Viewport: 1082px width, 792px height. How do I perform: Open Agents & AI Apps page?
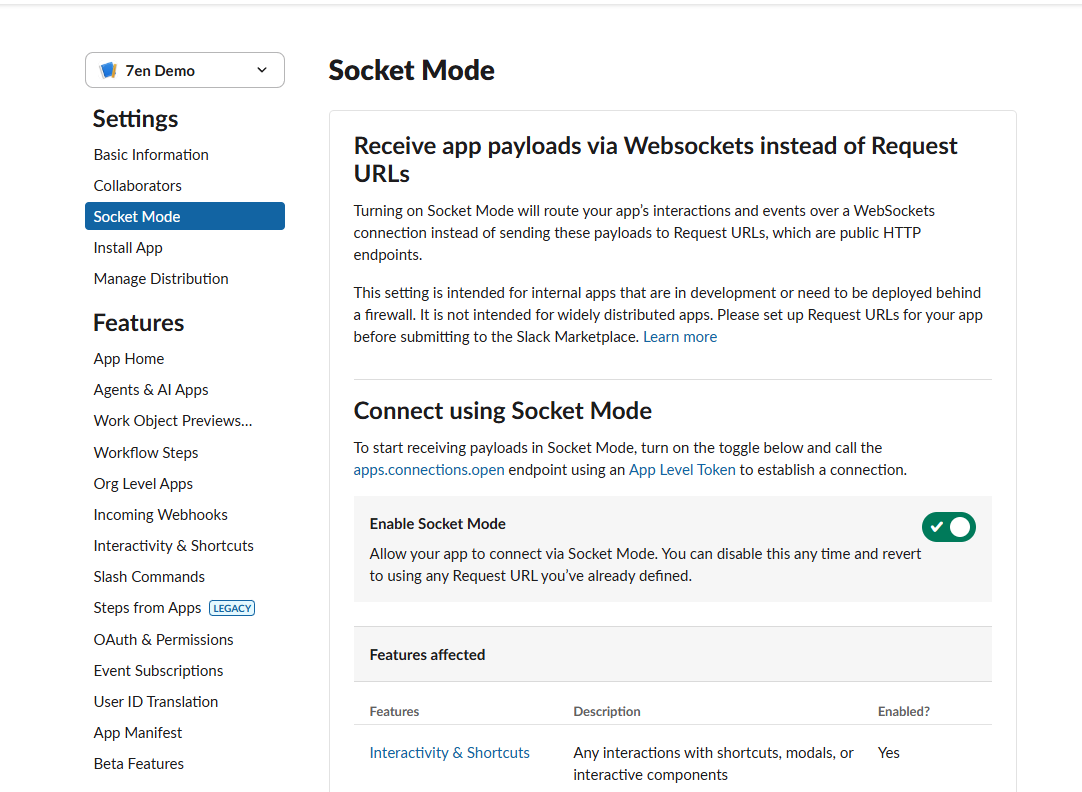(151, 390)
